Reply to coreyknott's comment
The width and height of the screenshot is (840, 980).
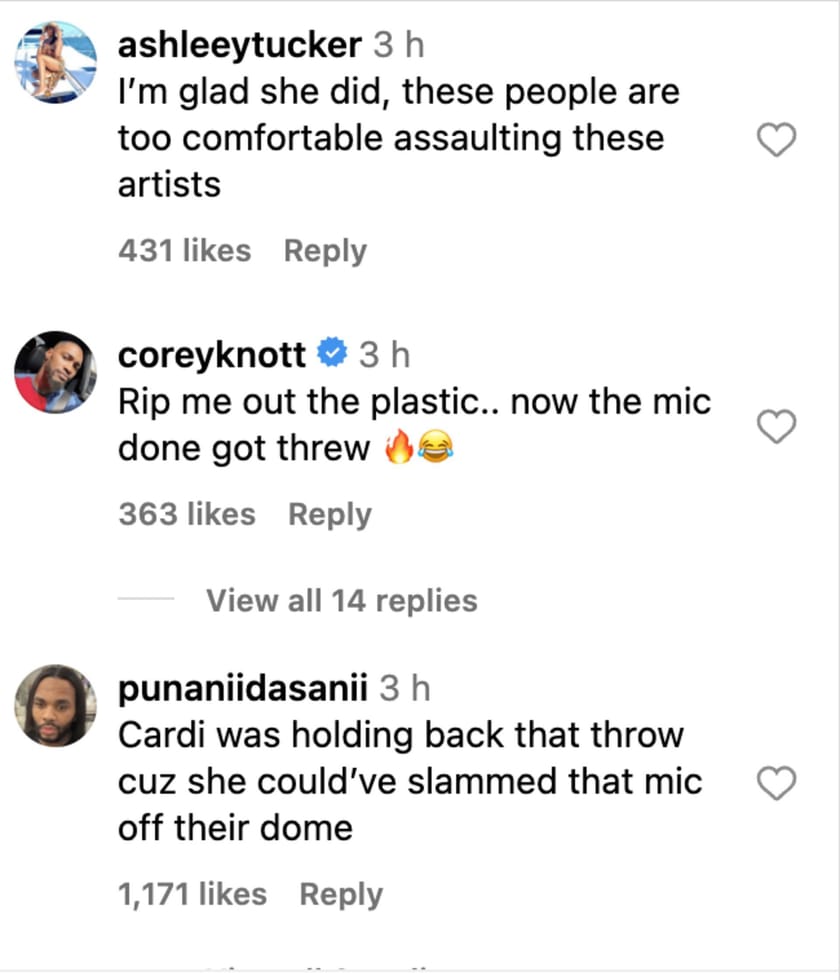tap(329, 514)
